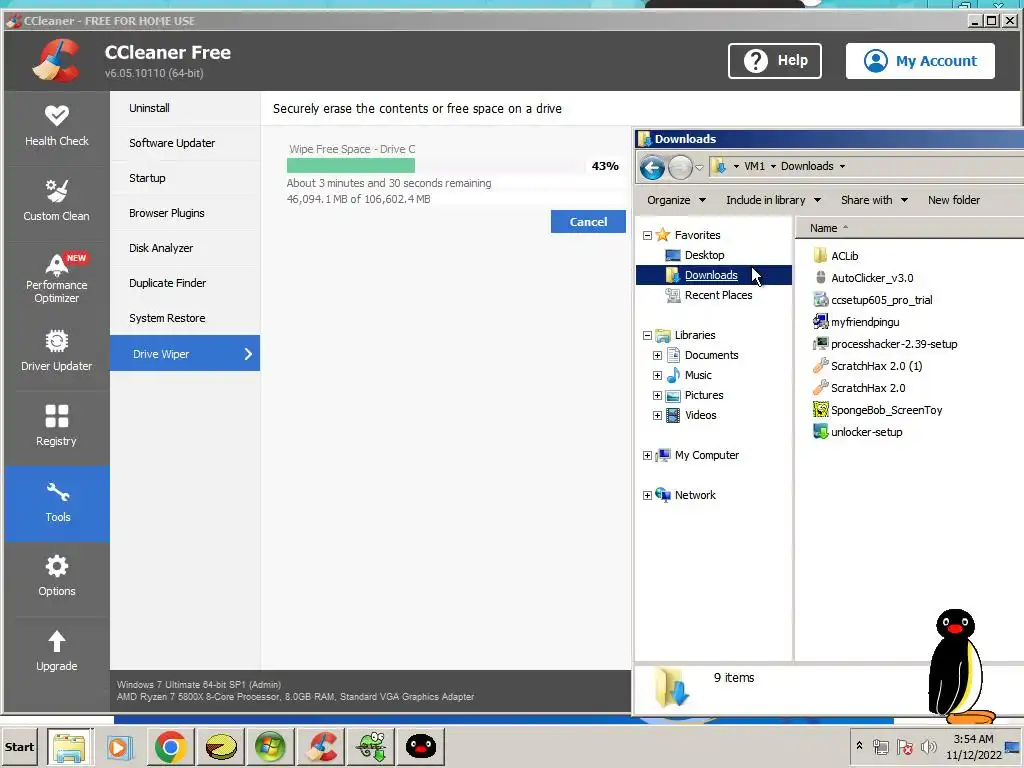Open System Restore tool
The image size is (1024, 768).
(x=185, y=318)
